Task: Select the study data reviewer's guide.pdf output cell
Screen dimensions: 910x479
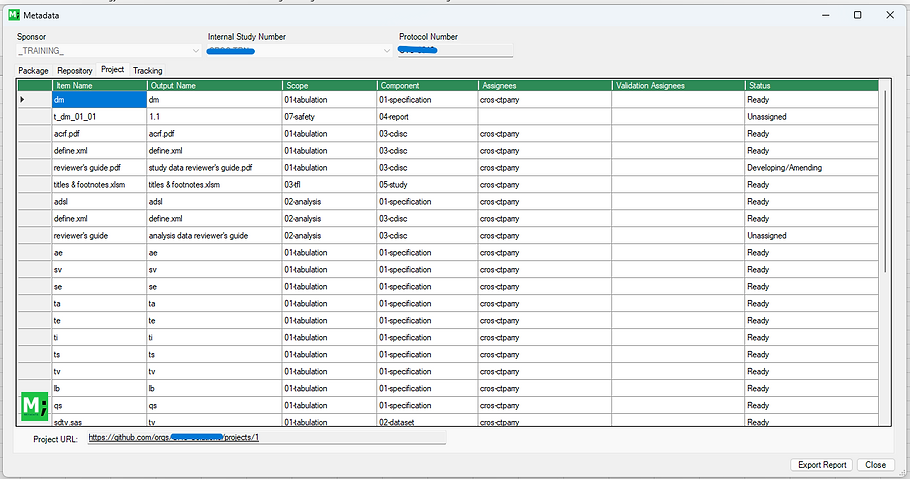Action: click(x=215, y=168)
